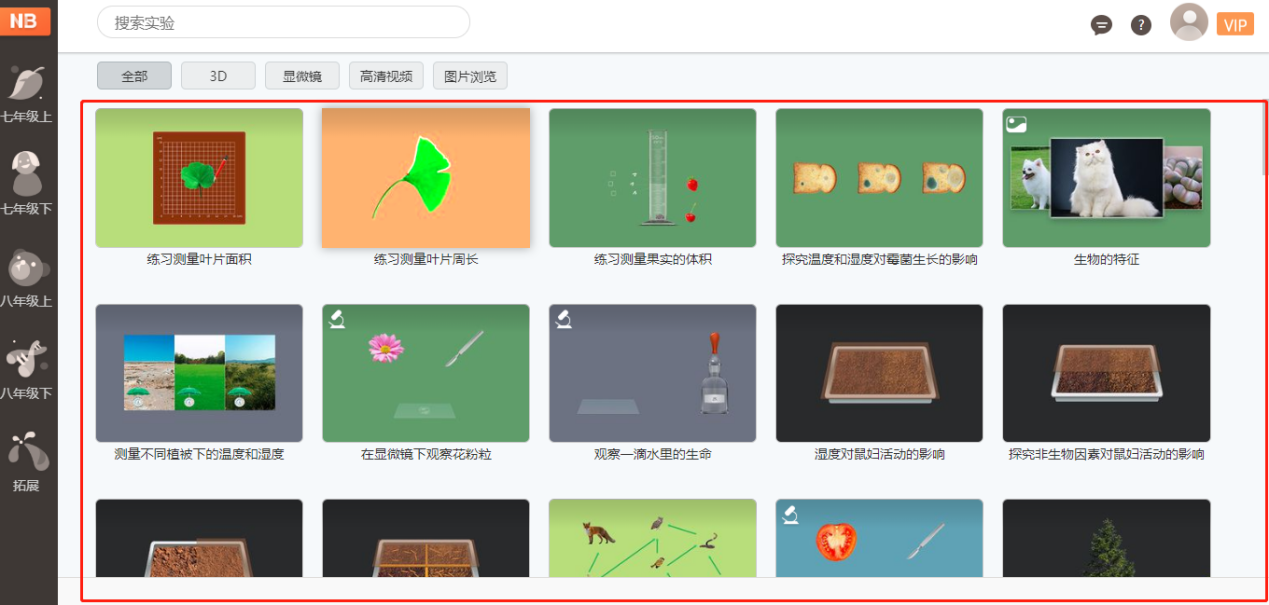Show only 显微镜 experiments
The height and width of the screenshot is (605, 1269).
click(x=302, y=76)
